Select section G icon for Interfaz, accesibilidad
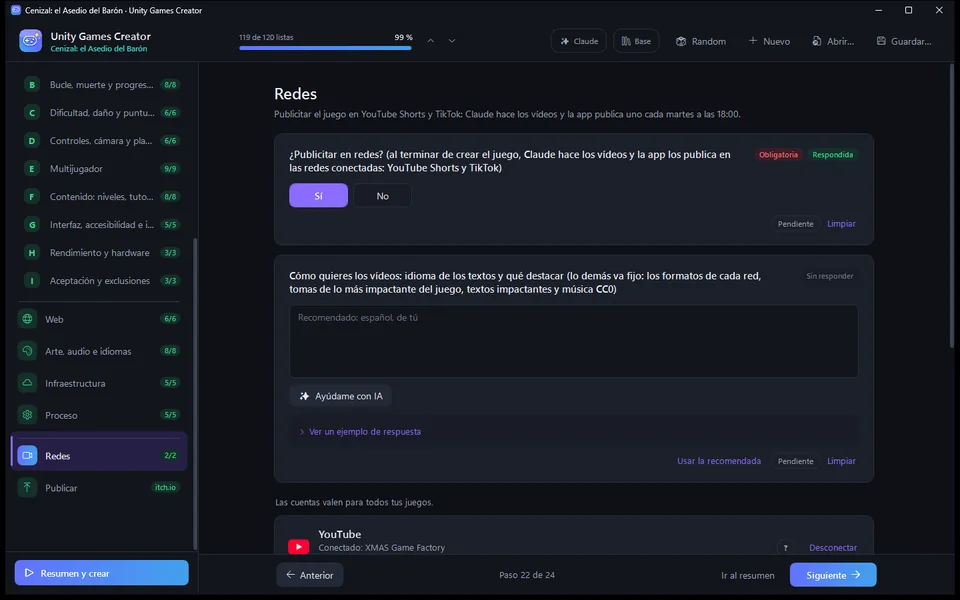 (x=32, y=225)
